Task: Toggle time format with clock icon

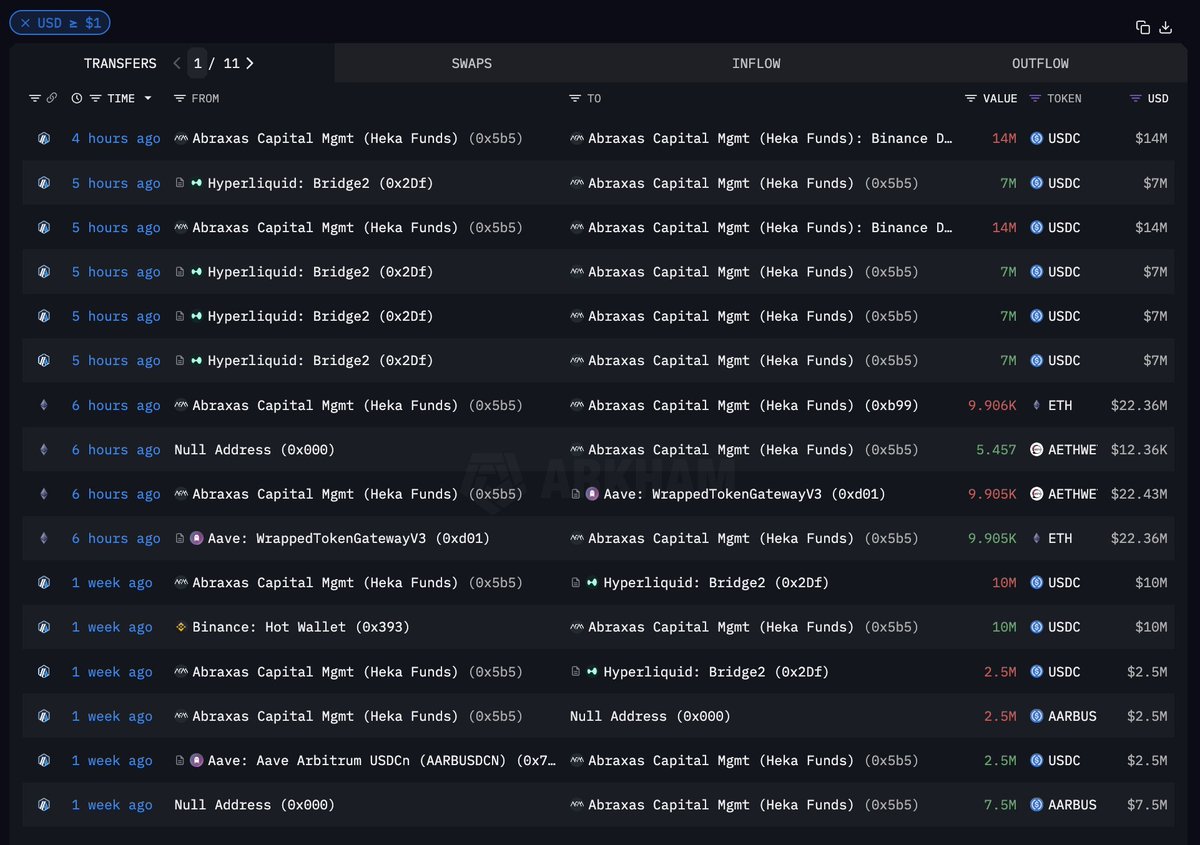Action: pos(77,98)
